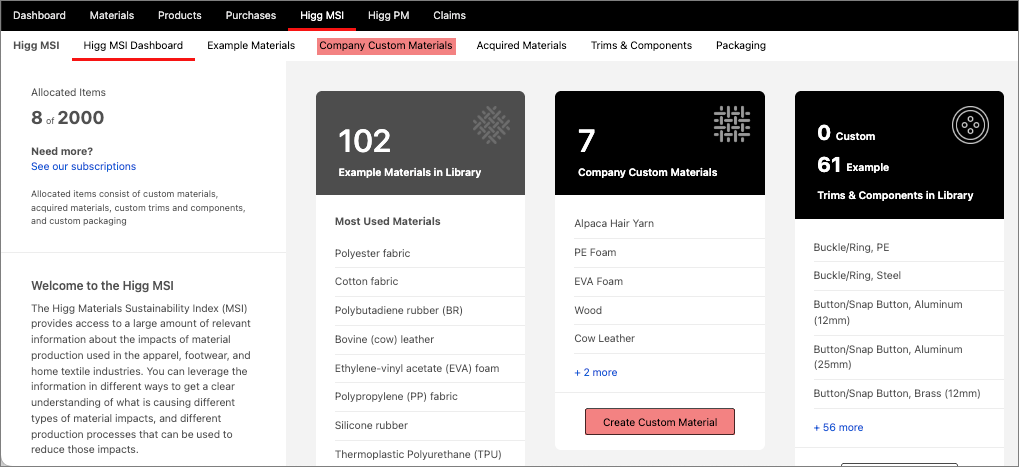Select the Higg MSI sub-tab
This screenshot has width=1019, height=467.
pos(36,45)
